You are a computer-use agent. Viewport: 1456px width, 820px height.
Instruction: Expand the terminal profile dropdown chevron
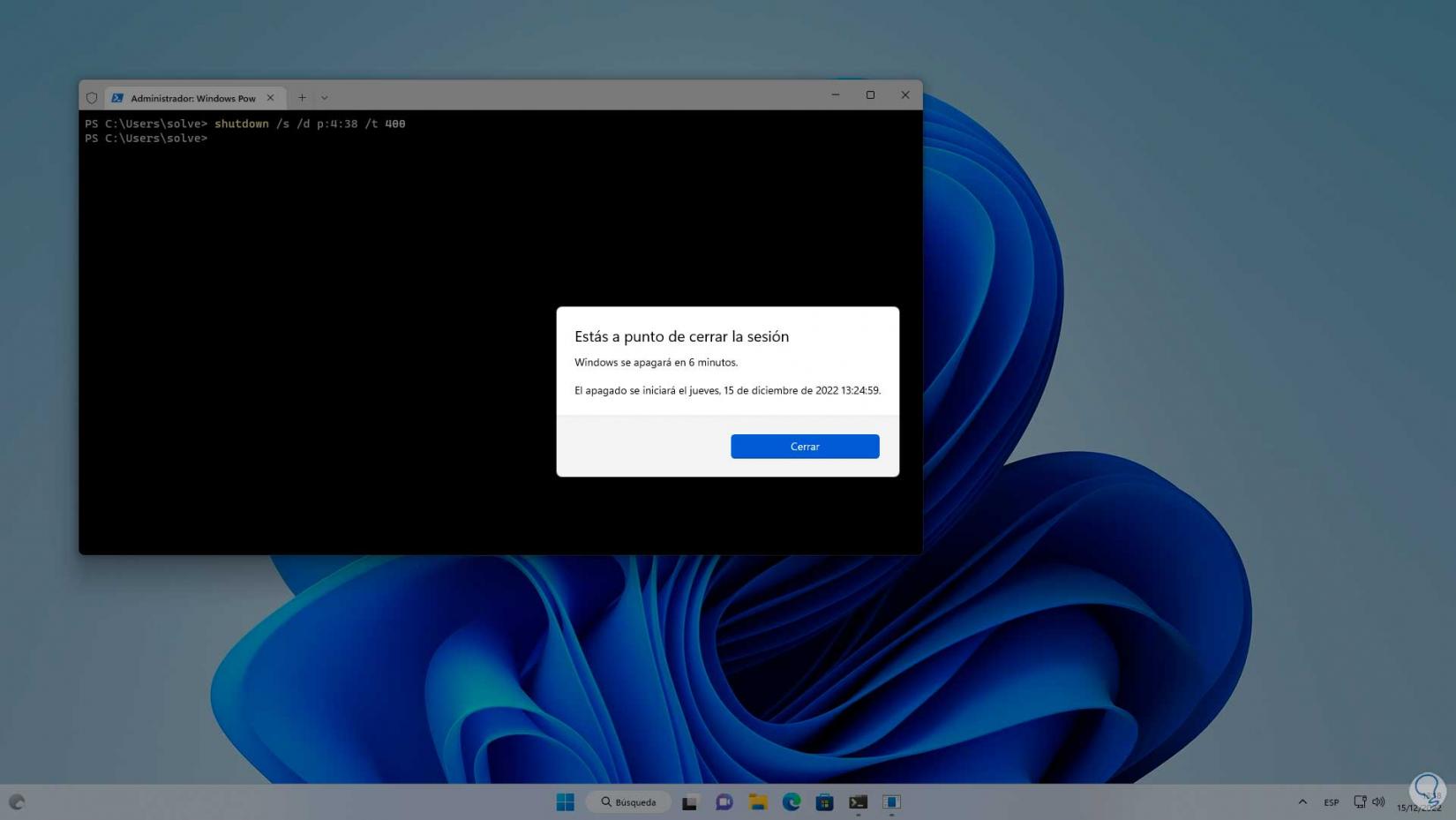[x=325, y=98]
